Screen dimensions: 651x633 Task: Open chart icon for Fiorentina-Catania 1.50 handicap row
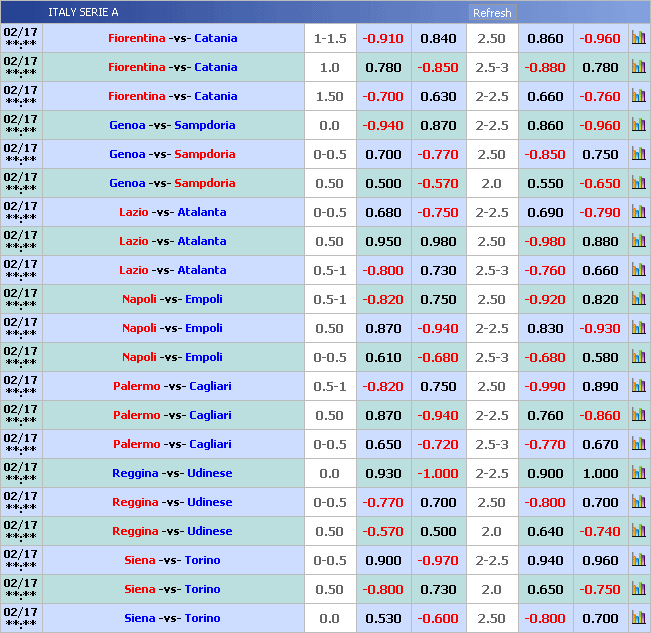pos(638,97)
